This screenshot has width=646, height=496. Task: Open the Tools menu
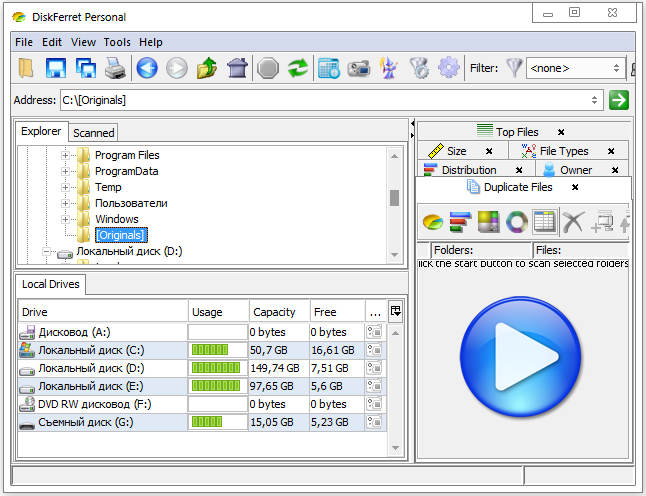[117, 42]
